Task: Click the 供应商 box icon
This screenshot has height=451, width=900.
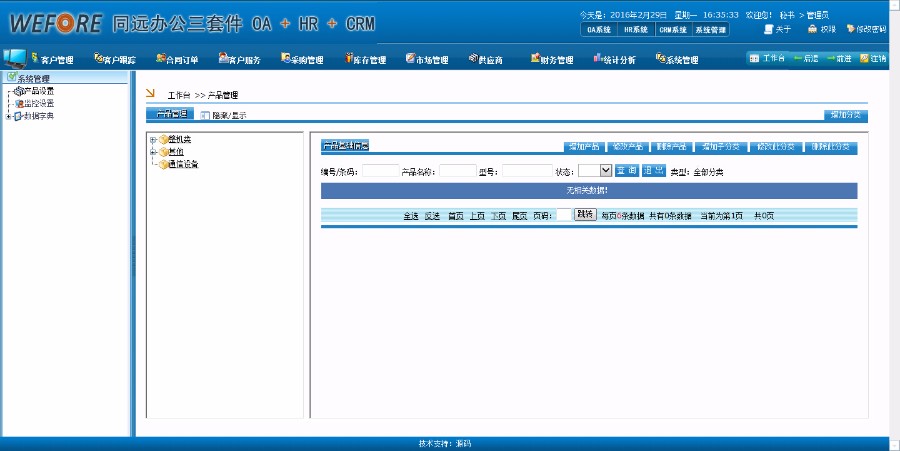Action: tap(474, 58)
